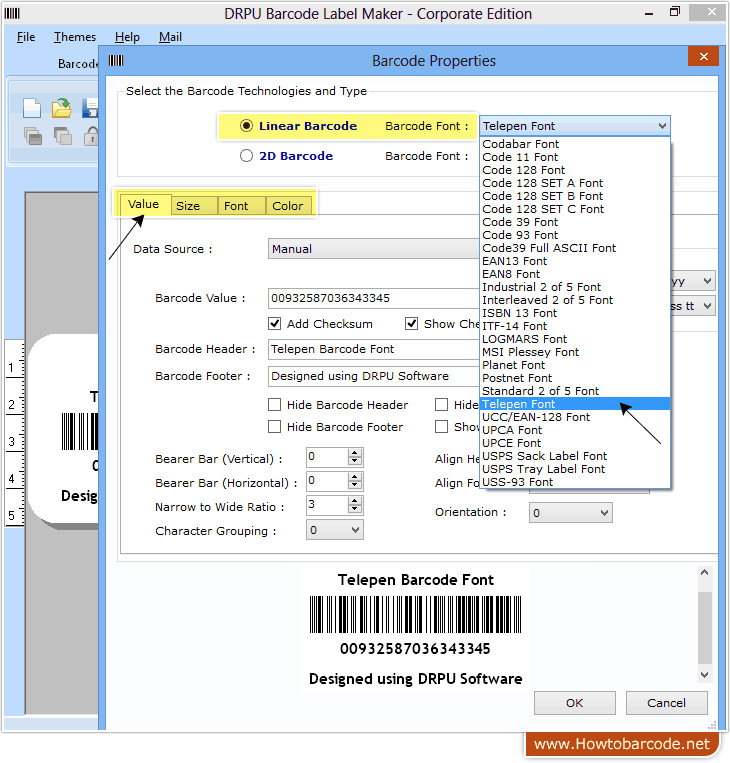Click the Cancel button
This screenshot has width=730, height=763.
666,703
